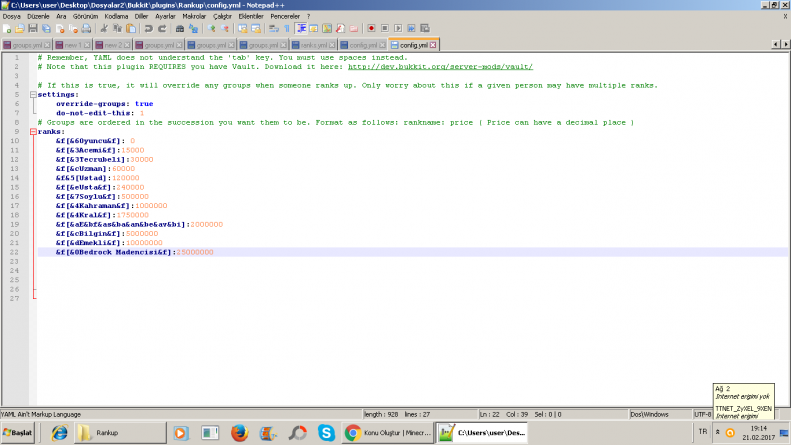Print the current document
Screen dimensions: 791x445
(86, 29)
